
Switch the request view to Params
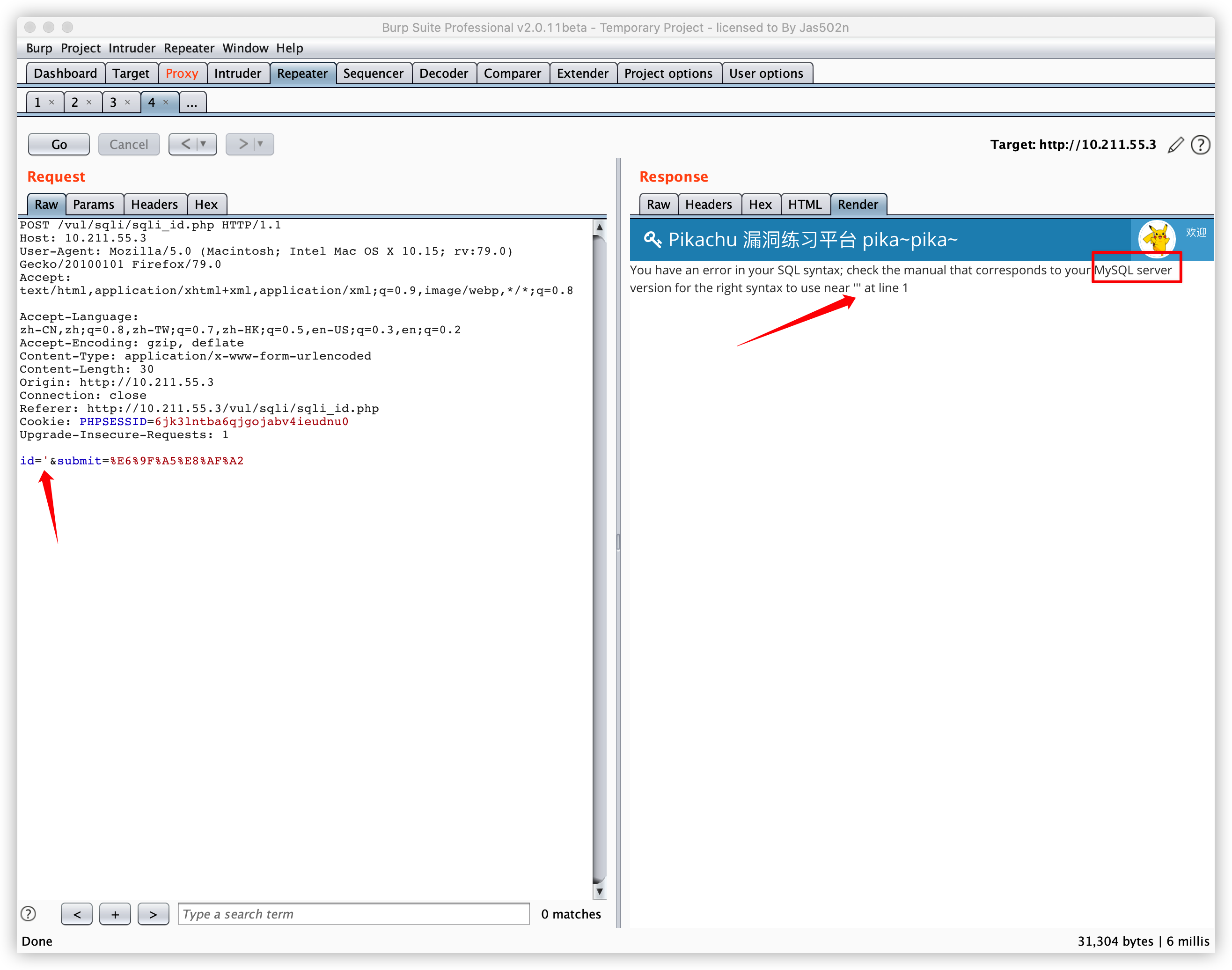(x=94, y=205)
